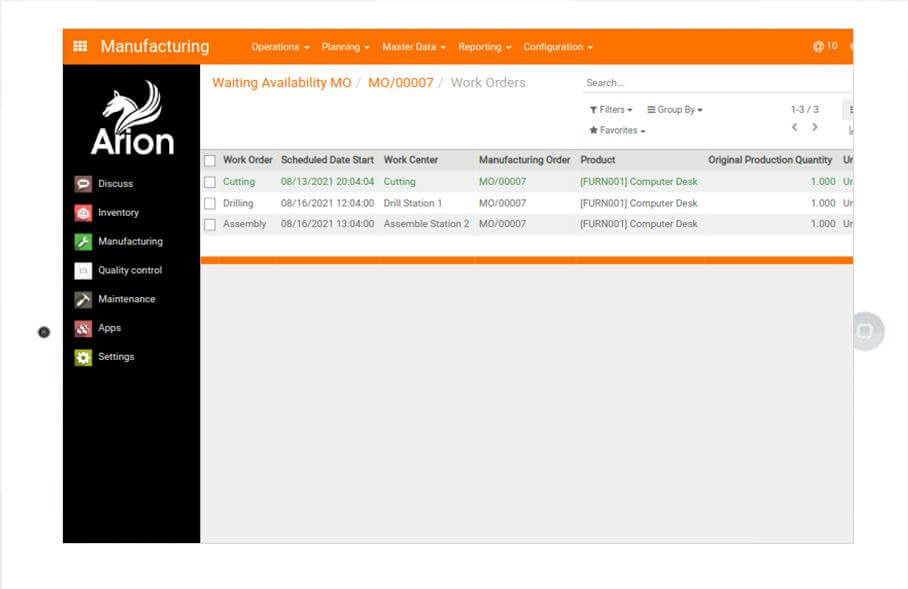This screenshot has width=908, height=589.
Task: Click into the Search field
Action: point(717,83)
